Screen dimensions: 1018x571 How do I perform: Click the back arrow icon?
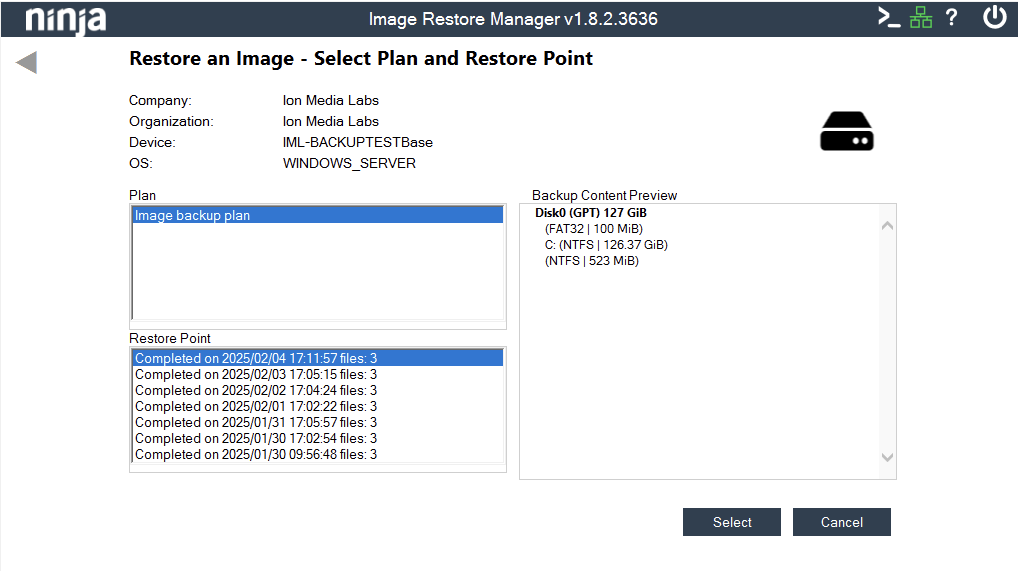pos(27,62)
